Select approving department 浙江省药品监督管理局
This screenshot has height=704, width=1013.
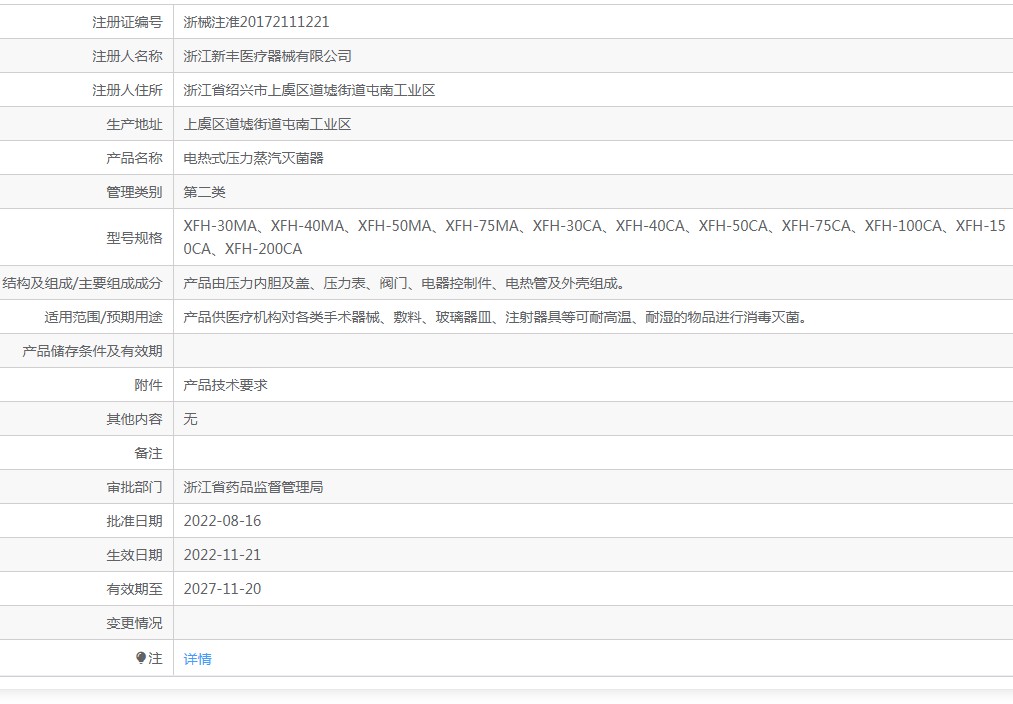pos(253,487)
